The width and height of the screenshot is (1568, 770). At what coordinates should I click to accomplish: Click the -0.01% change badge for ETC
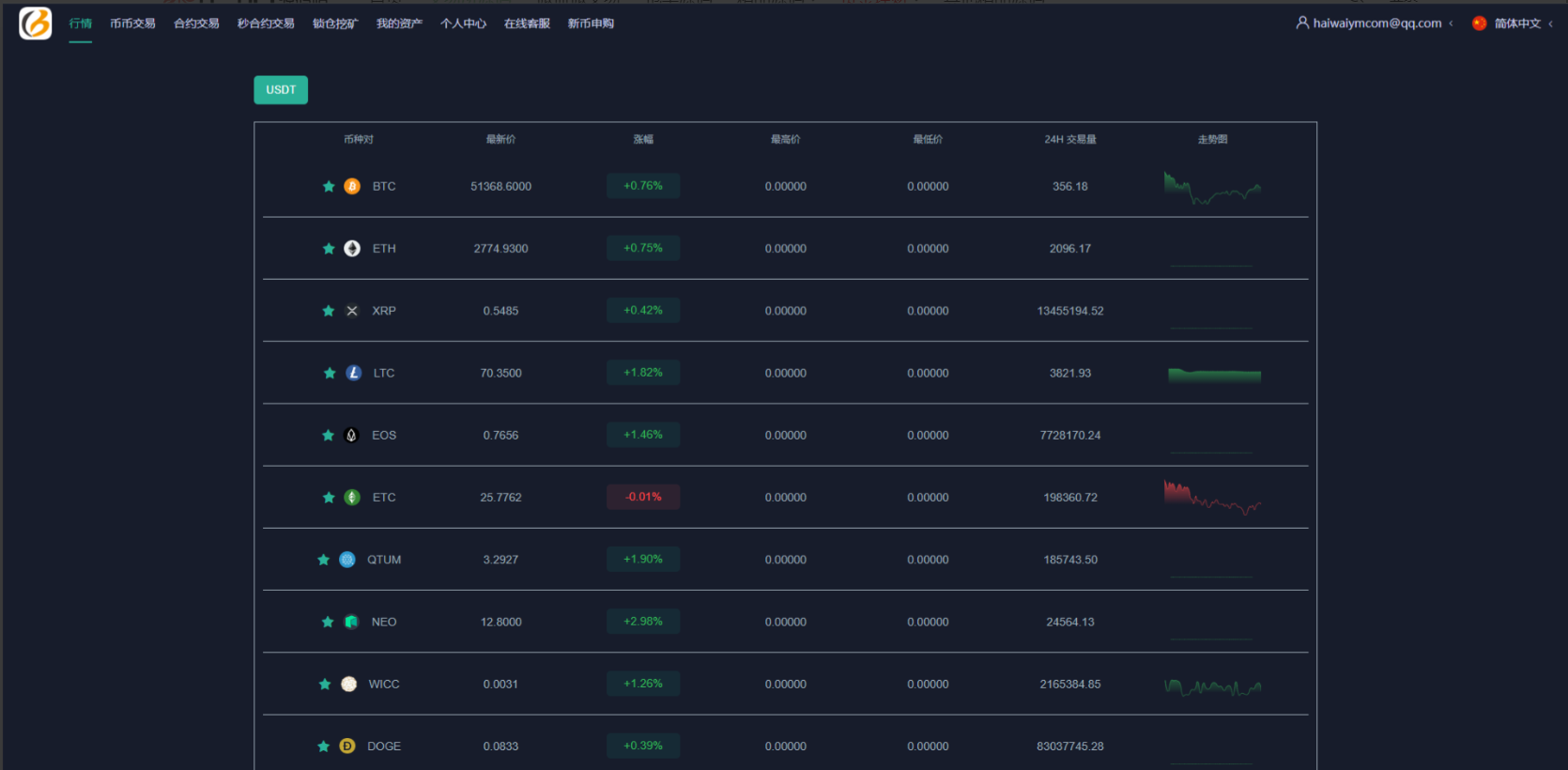click(x=643, y=497)
